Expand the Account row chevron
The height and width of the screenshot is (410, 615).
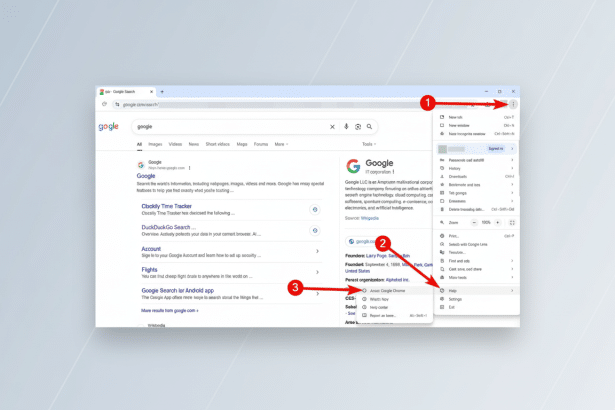point(317,251)
